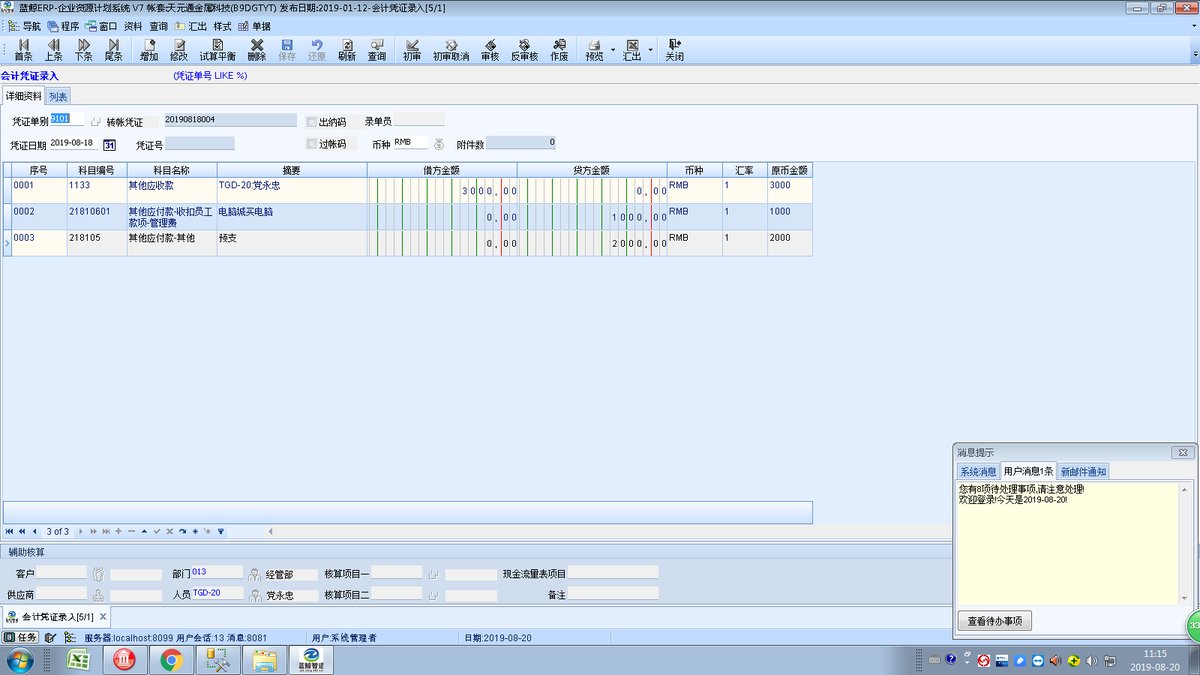The image size is (1200, 675).
Task: Click the 增加 add voucher icon
Action: click(149, 50)
